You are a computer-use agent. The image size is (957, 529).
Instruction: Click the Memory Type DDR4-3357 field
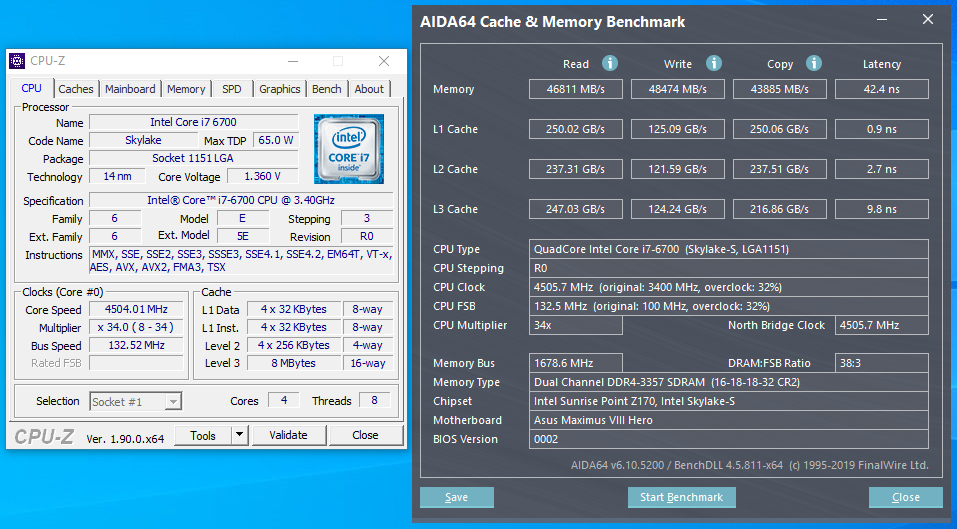pyautogui.click(x=729, y=382)
